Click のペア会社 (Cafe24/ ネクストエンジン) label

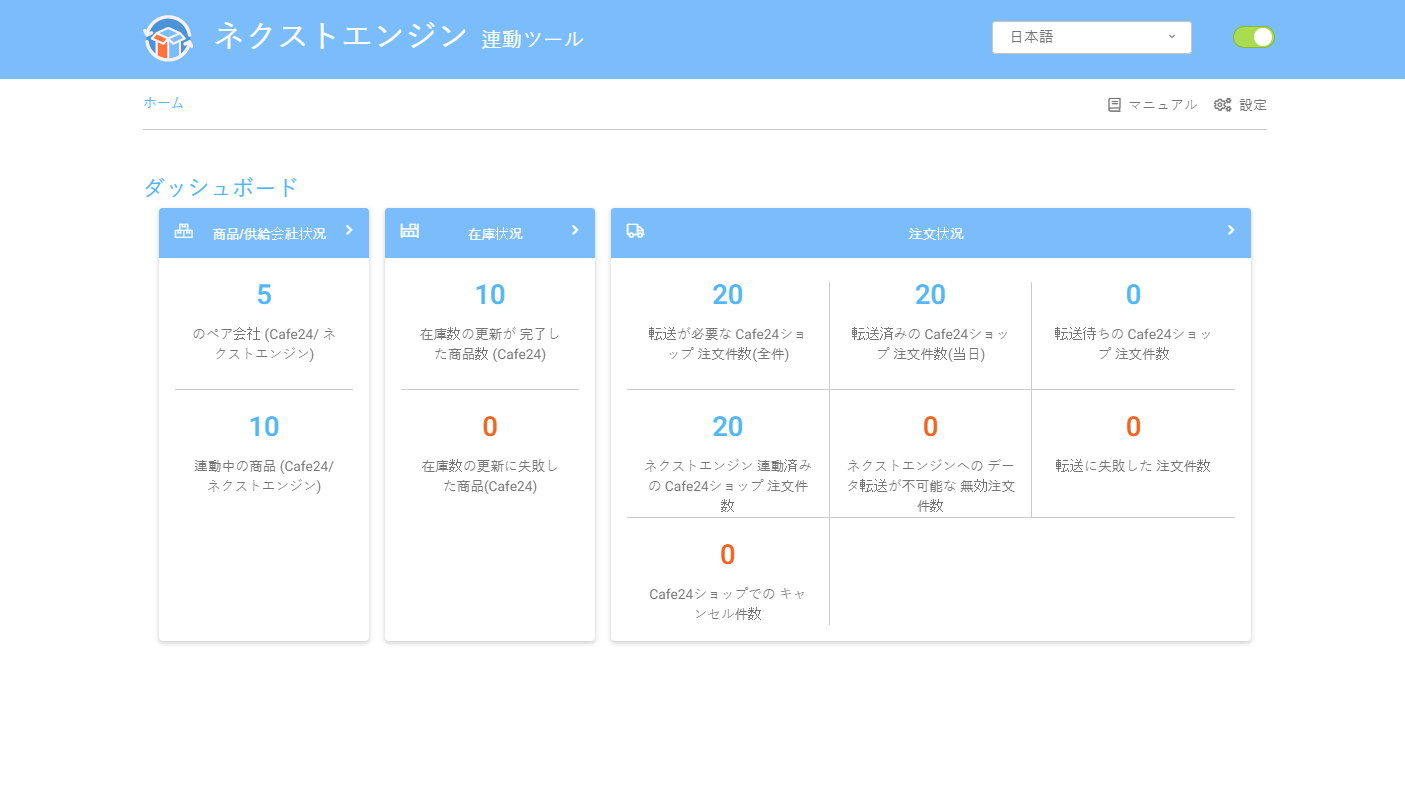[264, 344]
